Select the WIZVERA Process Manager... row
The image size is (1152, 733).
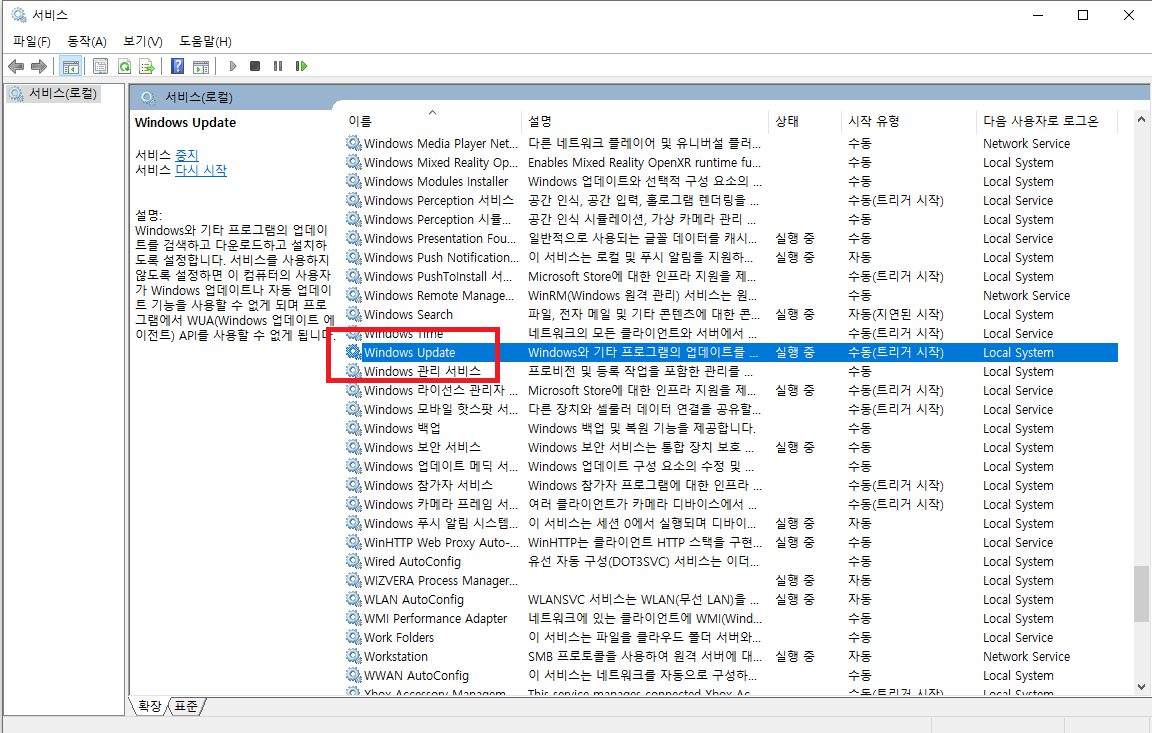coord(732,580)
